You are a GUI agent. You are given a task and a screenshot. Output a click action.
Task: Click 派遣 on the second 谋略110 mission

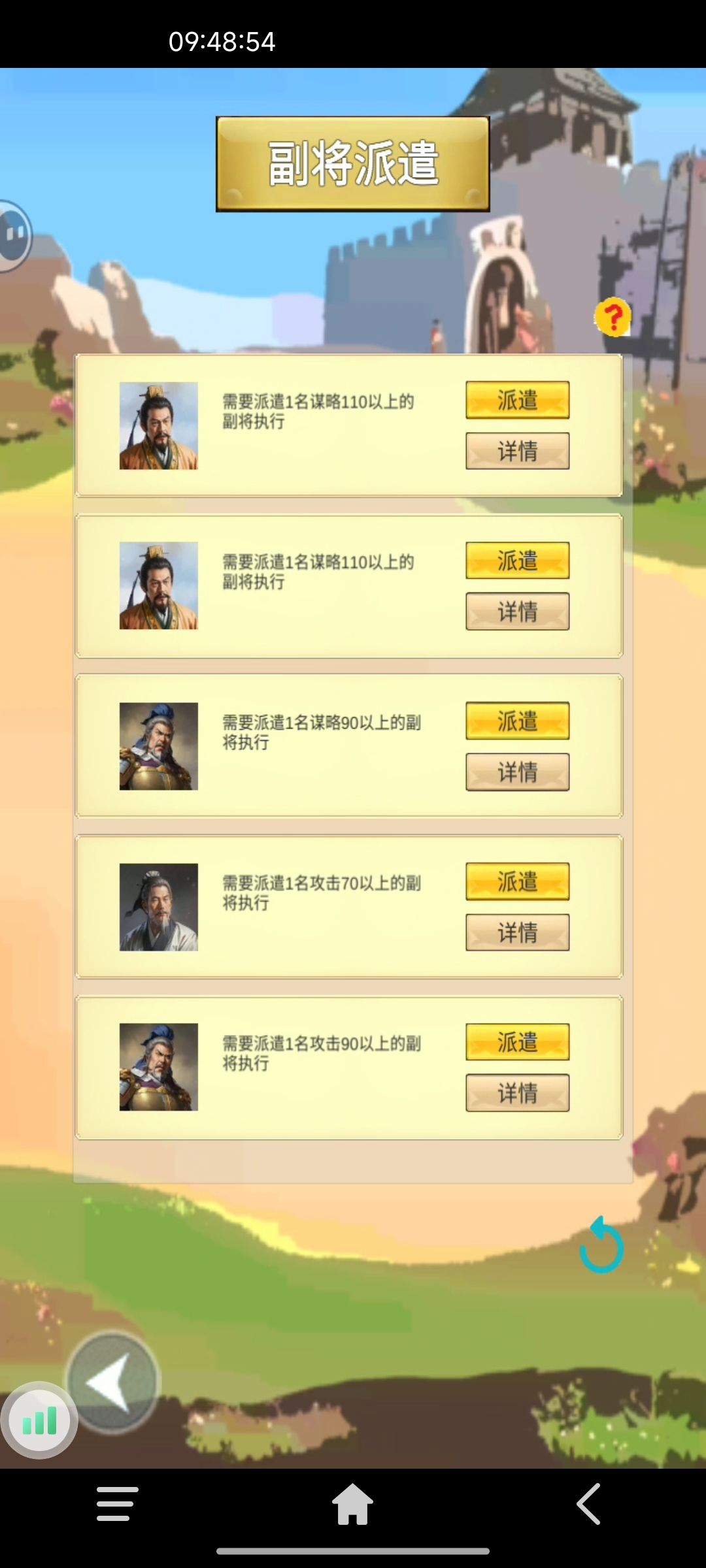(x=518, y=561)
